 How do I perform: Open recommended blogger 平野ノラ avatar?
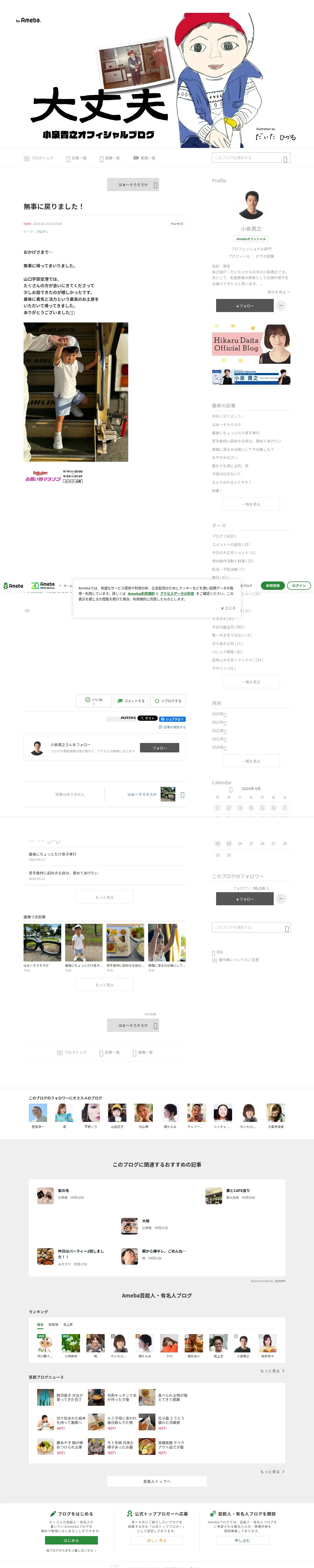point(91,1113)
